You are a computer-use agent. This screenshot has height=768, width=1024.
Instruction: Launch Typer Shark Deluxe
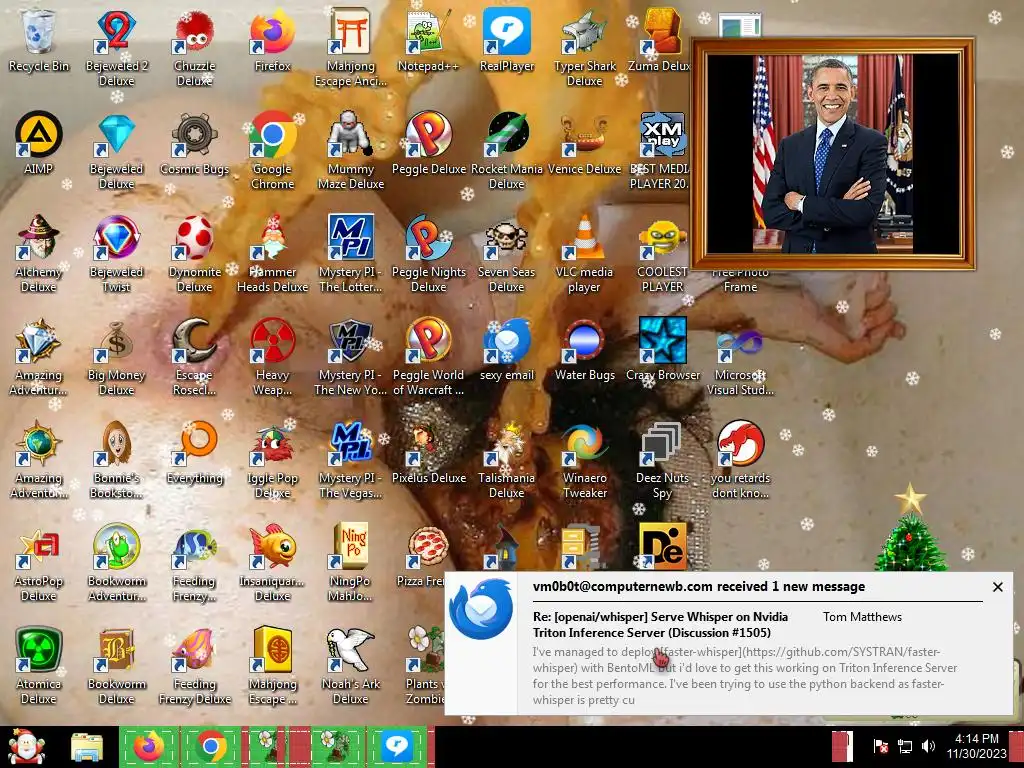tap(584, 47)
